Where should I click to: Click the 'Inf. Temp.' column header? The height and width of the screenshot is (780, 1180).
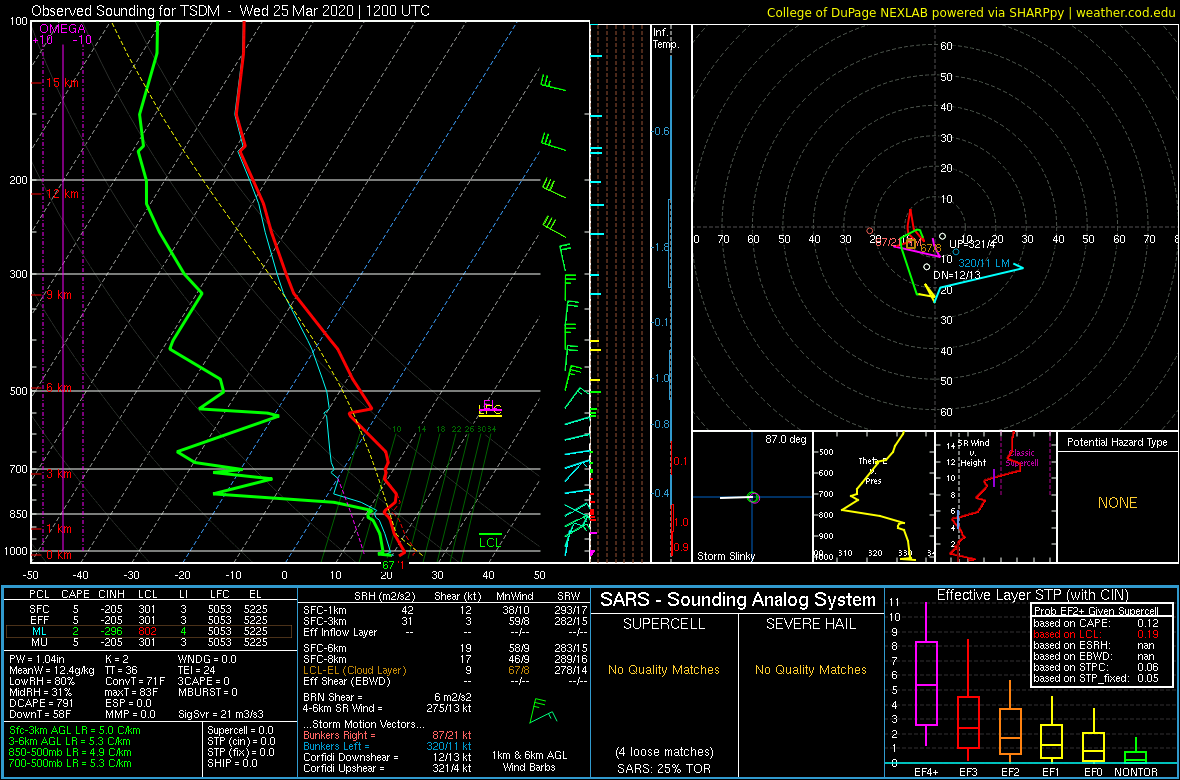[667, 38]
